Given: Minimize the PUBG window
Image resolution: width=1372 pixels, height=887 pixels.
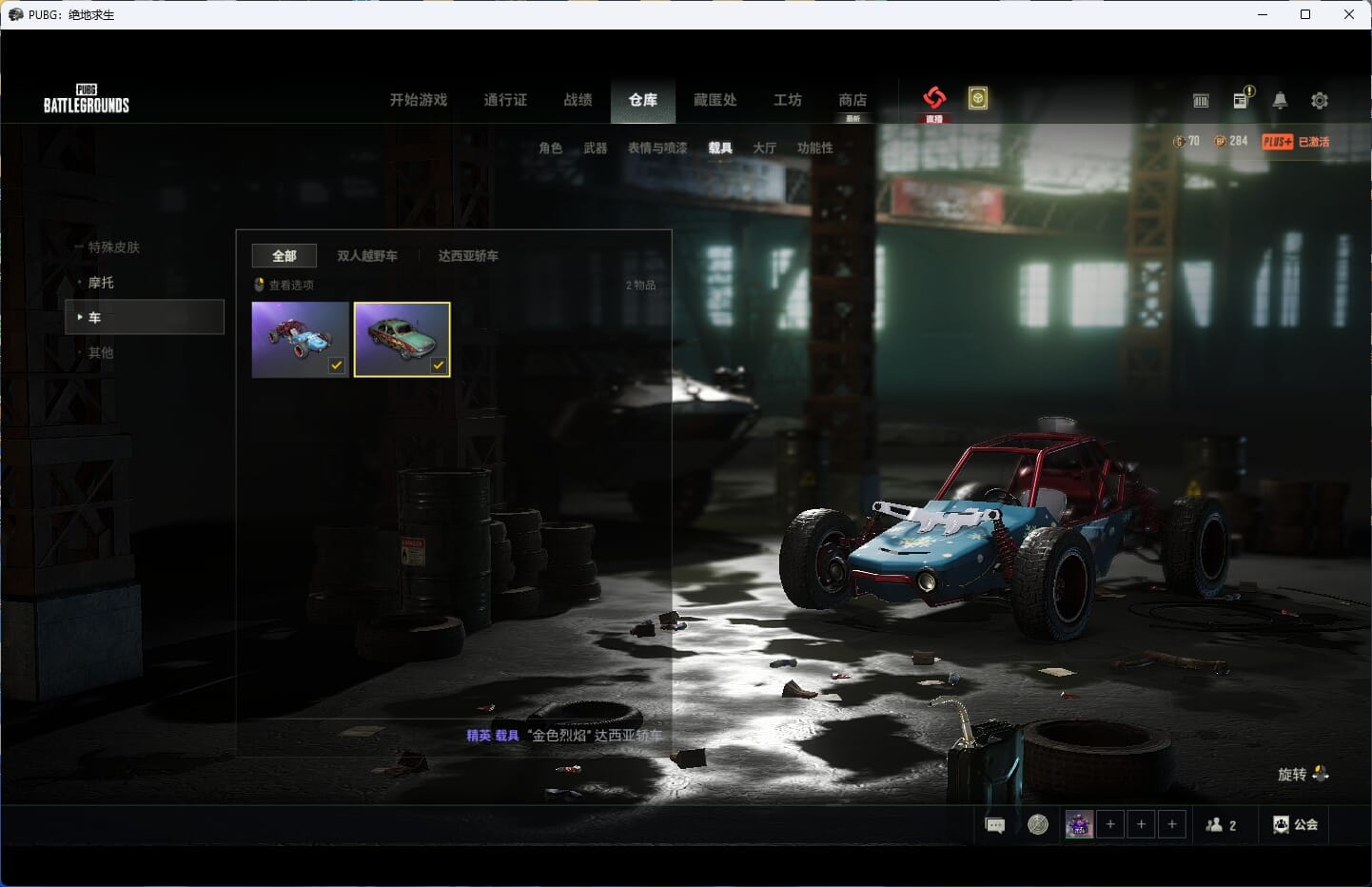Looking at the screenshot, I should 1263,14.
